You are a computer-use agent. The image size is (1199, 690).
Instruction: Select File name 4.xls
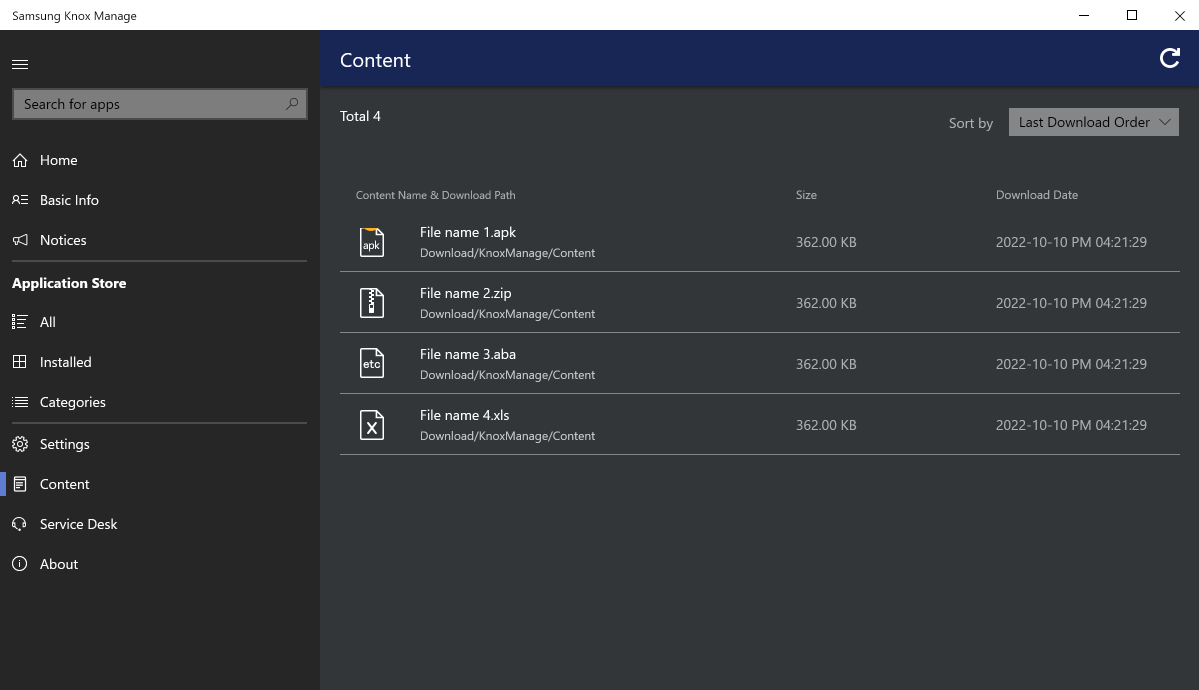(464, 415)
